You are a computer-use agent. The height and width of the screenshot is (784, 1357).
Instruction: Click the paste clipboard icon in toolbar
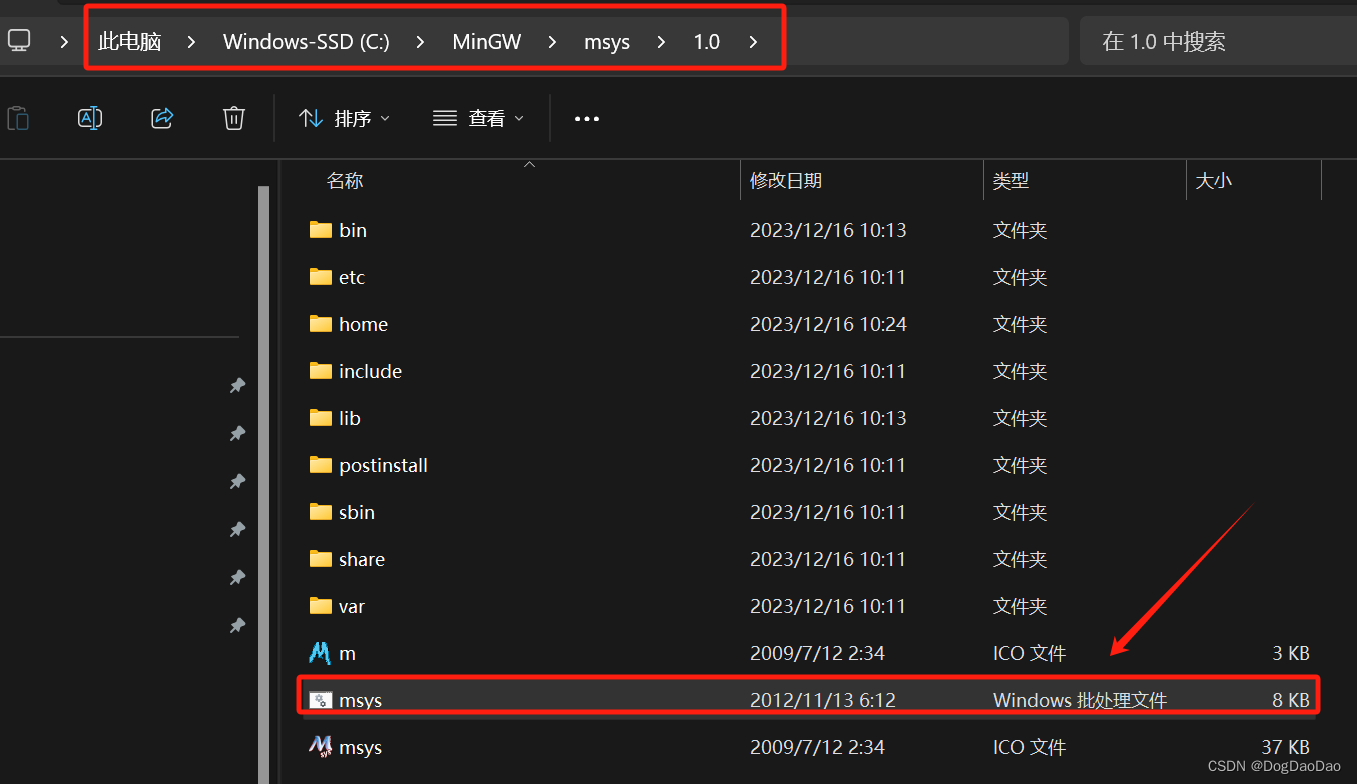(18, 118)
